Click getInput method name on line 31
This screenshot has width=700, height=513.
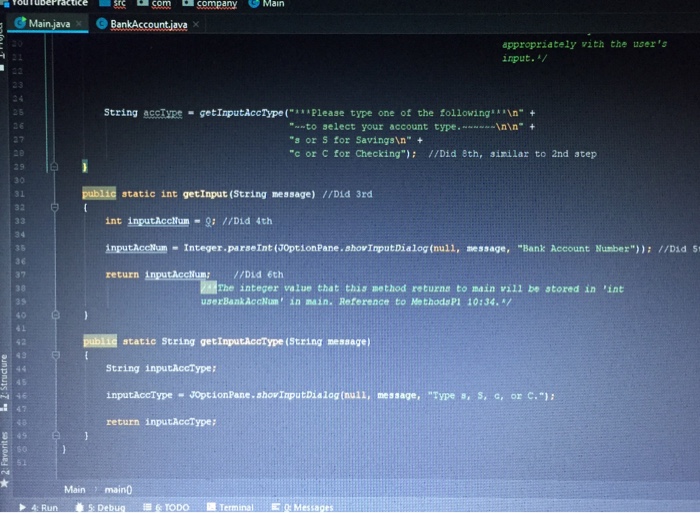pyautogui.click(x=205, y=194)
